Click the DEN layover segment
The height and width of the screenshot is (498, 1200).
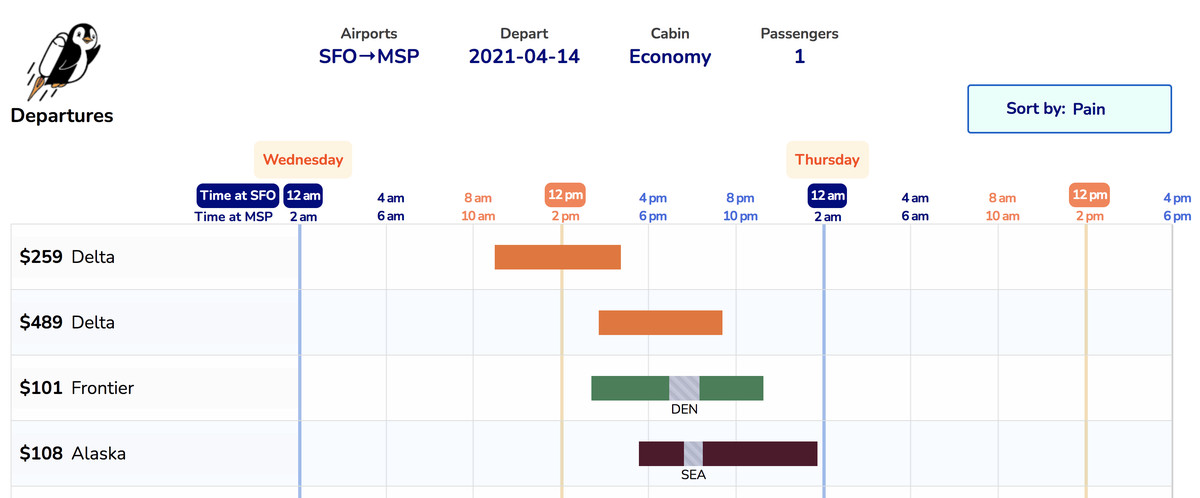[684, 388]
